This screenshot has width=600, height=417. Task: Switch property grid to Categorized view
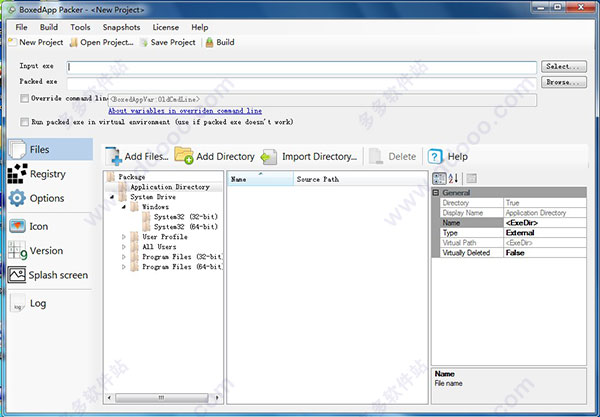click(x=439, y=178)
